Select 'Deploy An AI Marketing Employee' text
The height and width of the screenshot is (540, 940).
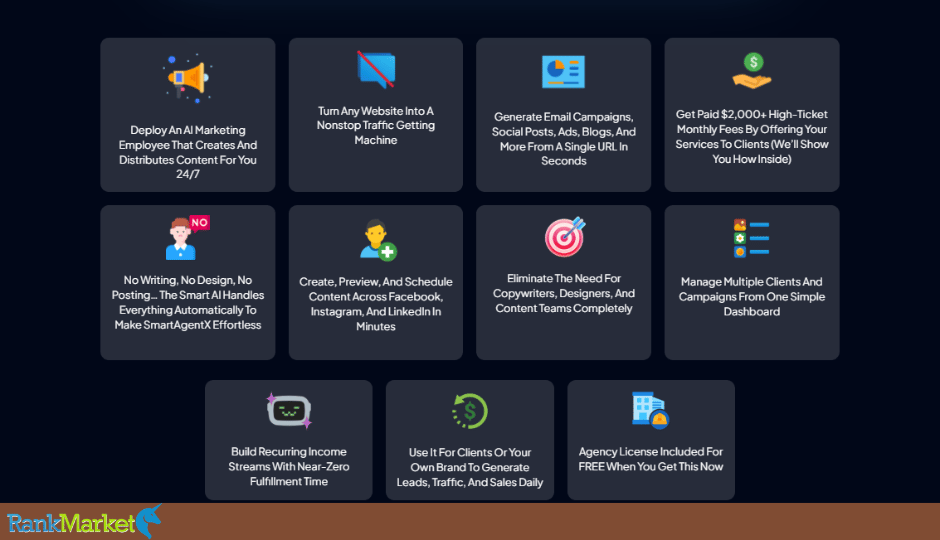pyautogui.click(x=188, y=137)
